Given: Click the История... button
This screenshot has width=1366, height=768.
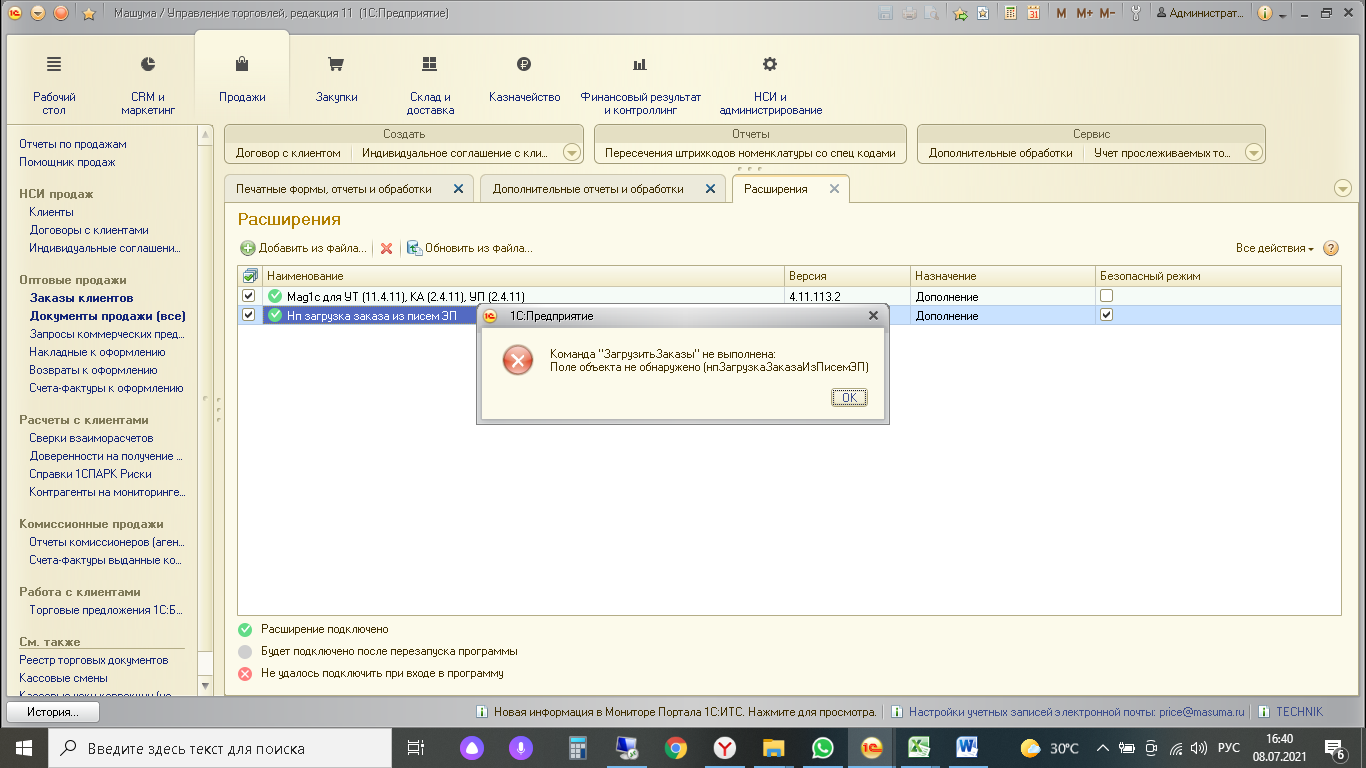Looking at the screenshot, I should 54,712.
